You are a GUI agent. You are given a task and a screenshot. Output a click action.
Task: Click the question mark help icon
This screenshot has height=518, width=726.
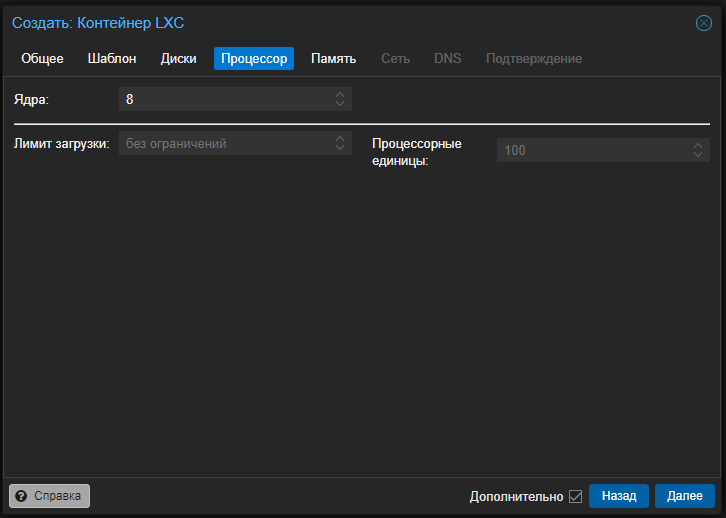click(x=21, y=496)
